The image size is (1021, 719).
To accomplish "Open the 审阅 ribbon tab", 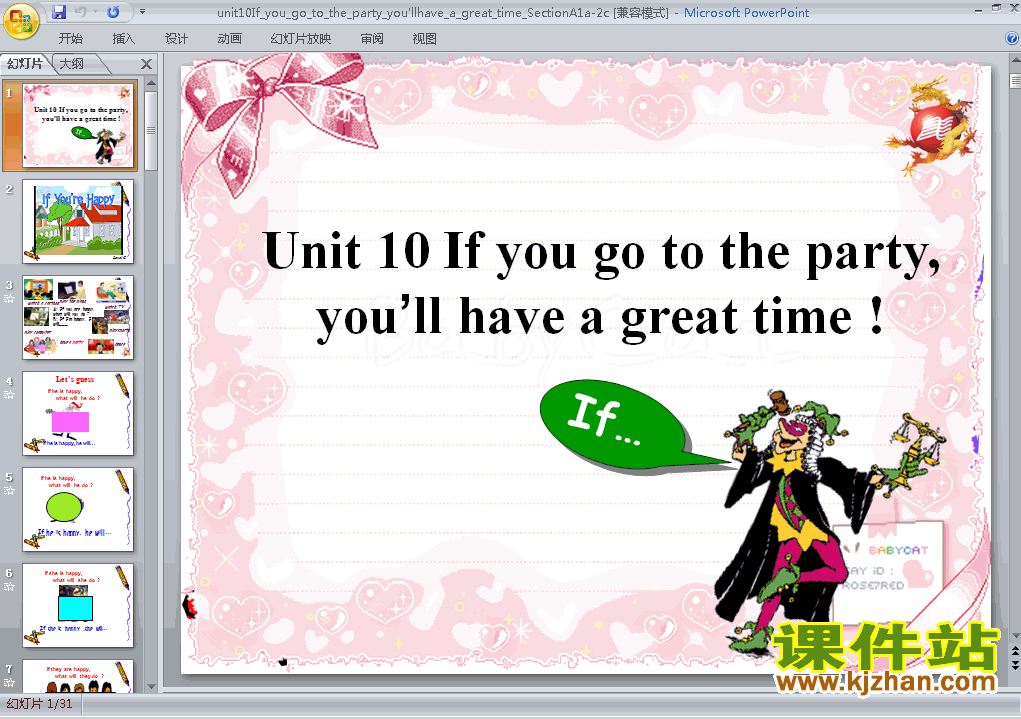I will 372,38.
